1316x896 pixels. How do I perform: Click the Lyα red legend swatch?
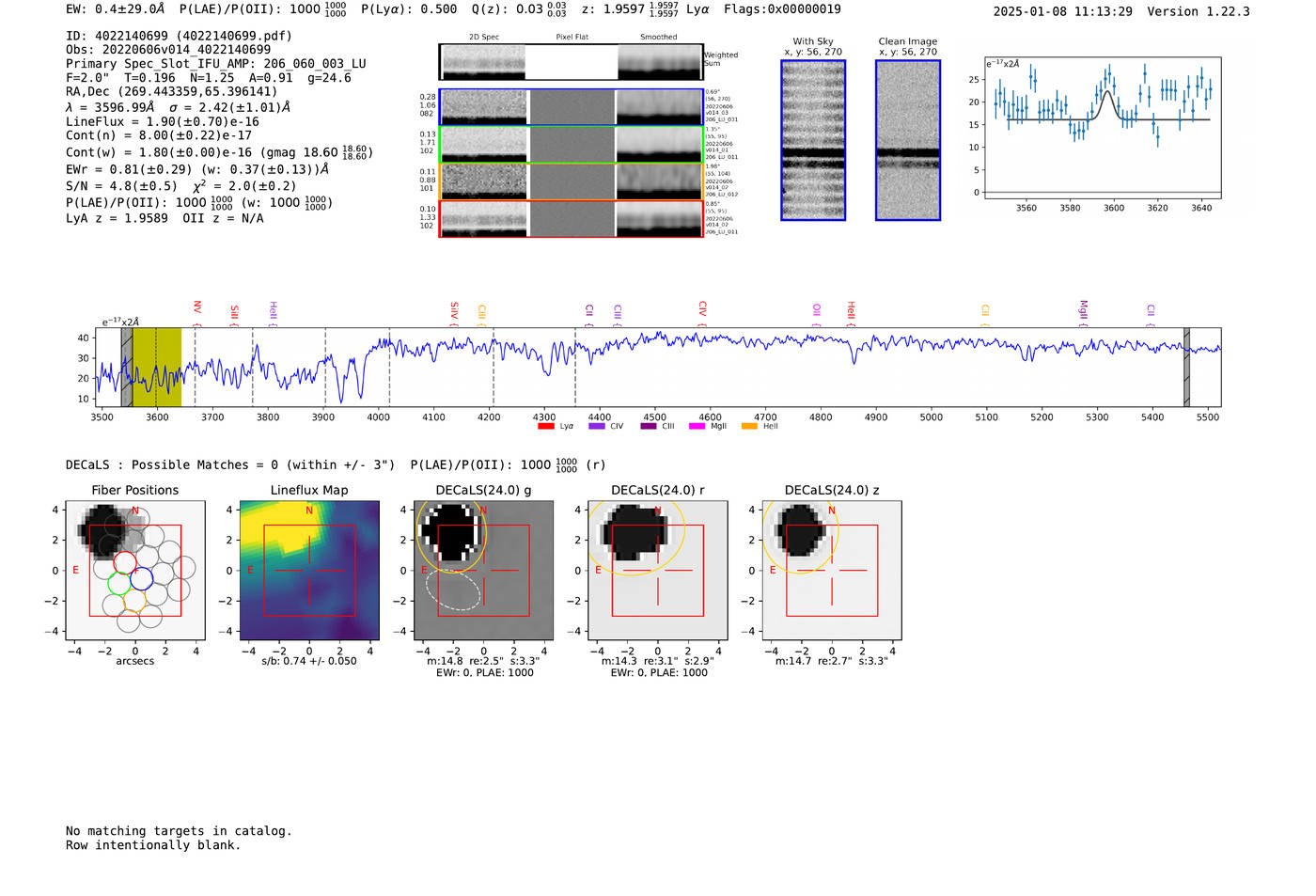point(545,427)
